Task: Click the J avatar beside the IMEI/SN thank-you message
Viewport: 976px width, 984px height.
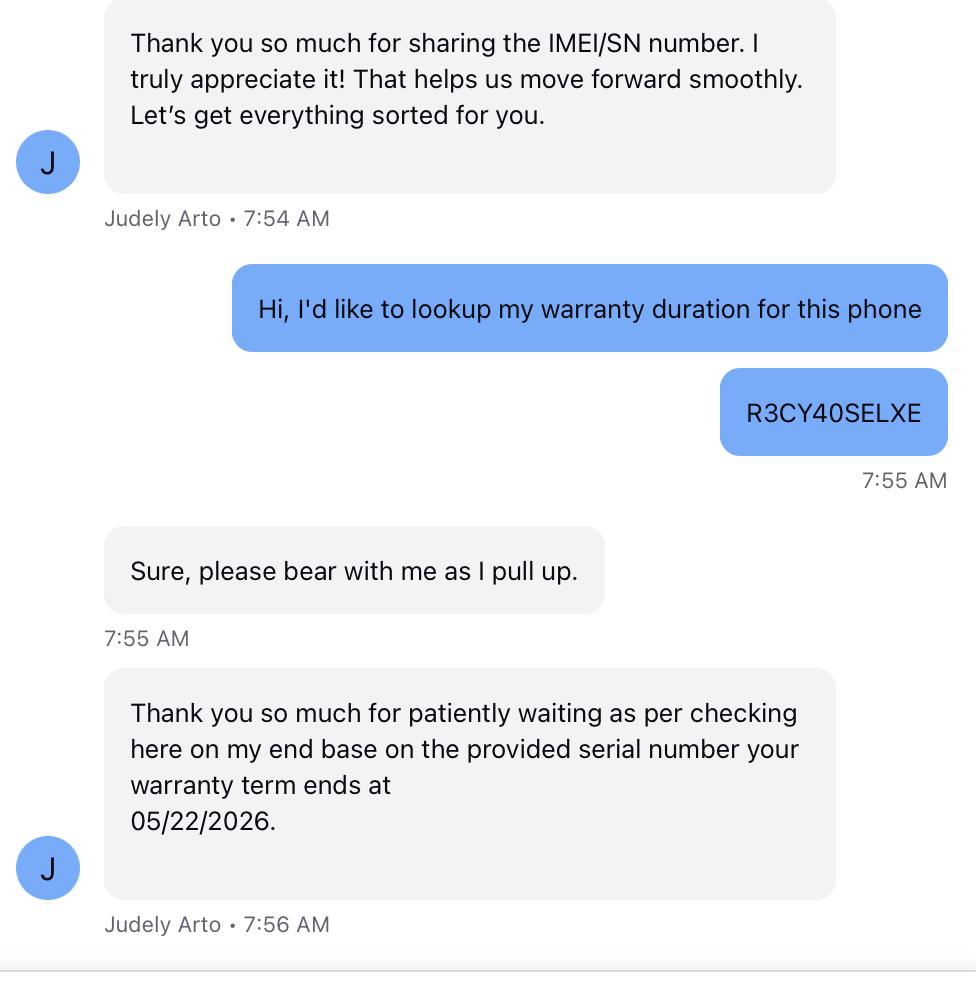Action: [x=48, y=162]
